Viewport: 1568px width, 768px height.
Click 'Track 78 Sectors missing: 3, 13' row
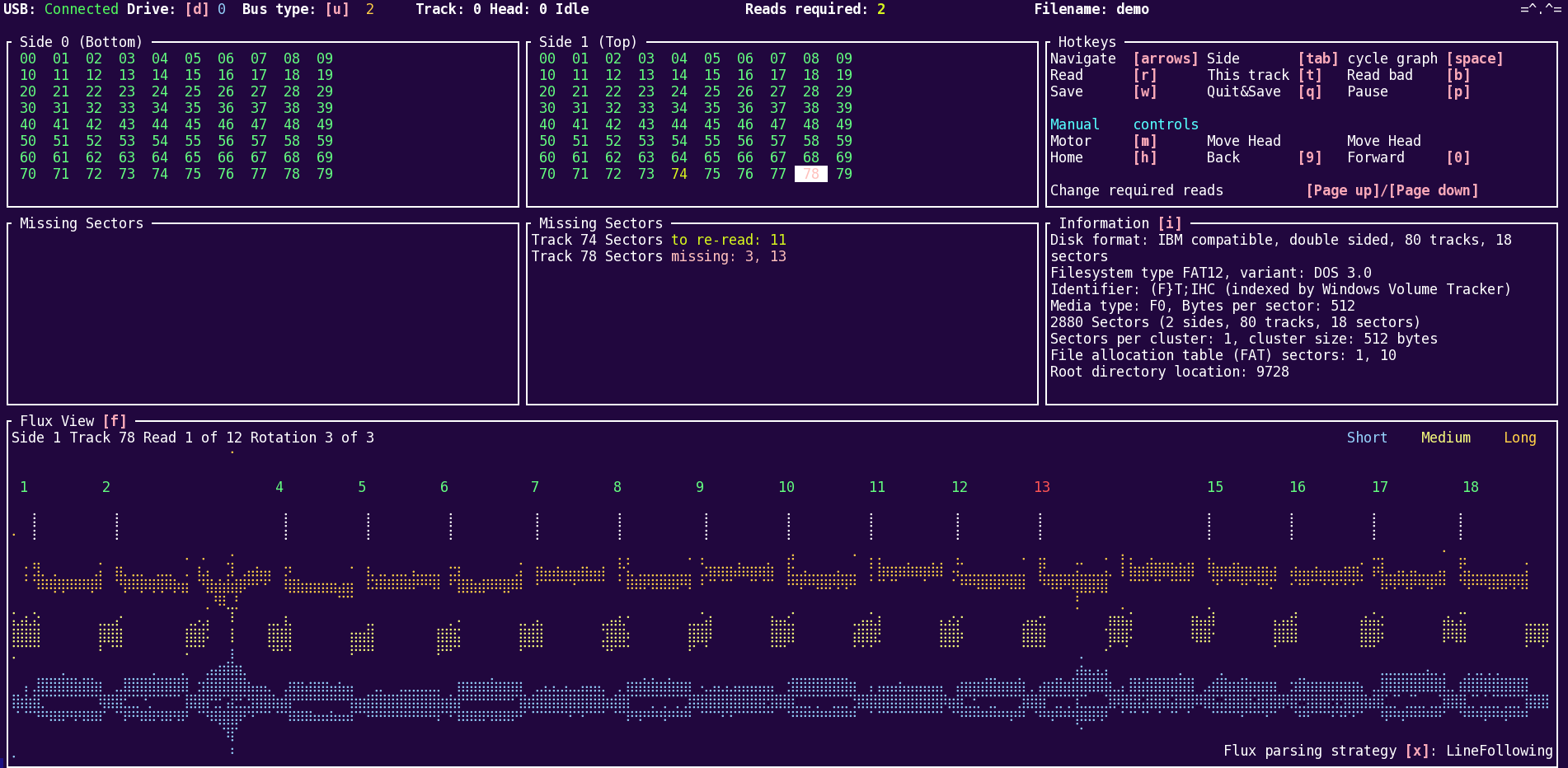[x=659, y=256]
